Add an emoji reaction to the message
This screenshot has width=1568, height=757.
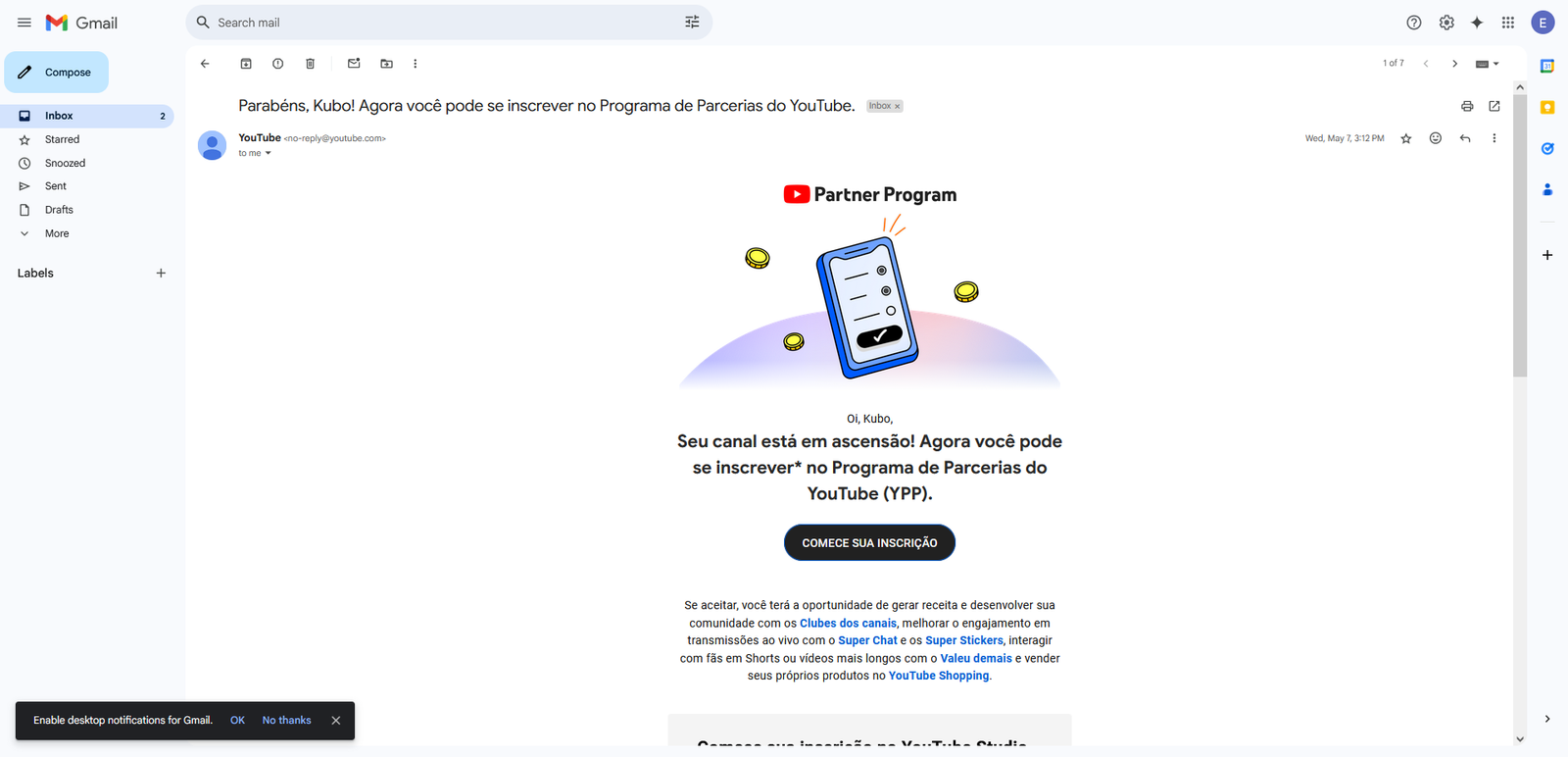pos(1436,138)
